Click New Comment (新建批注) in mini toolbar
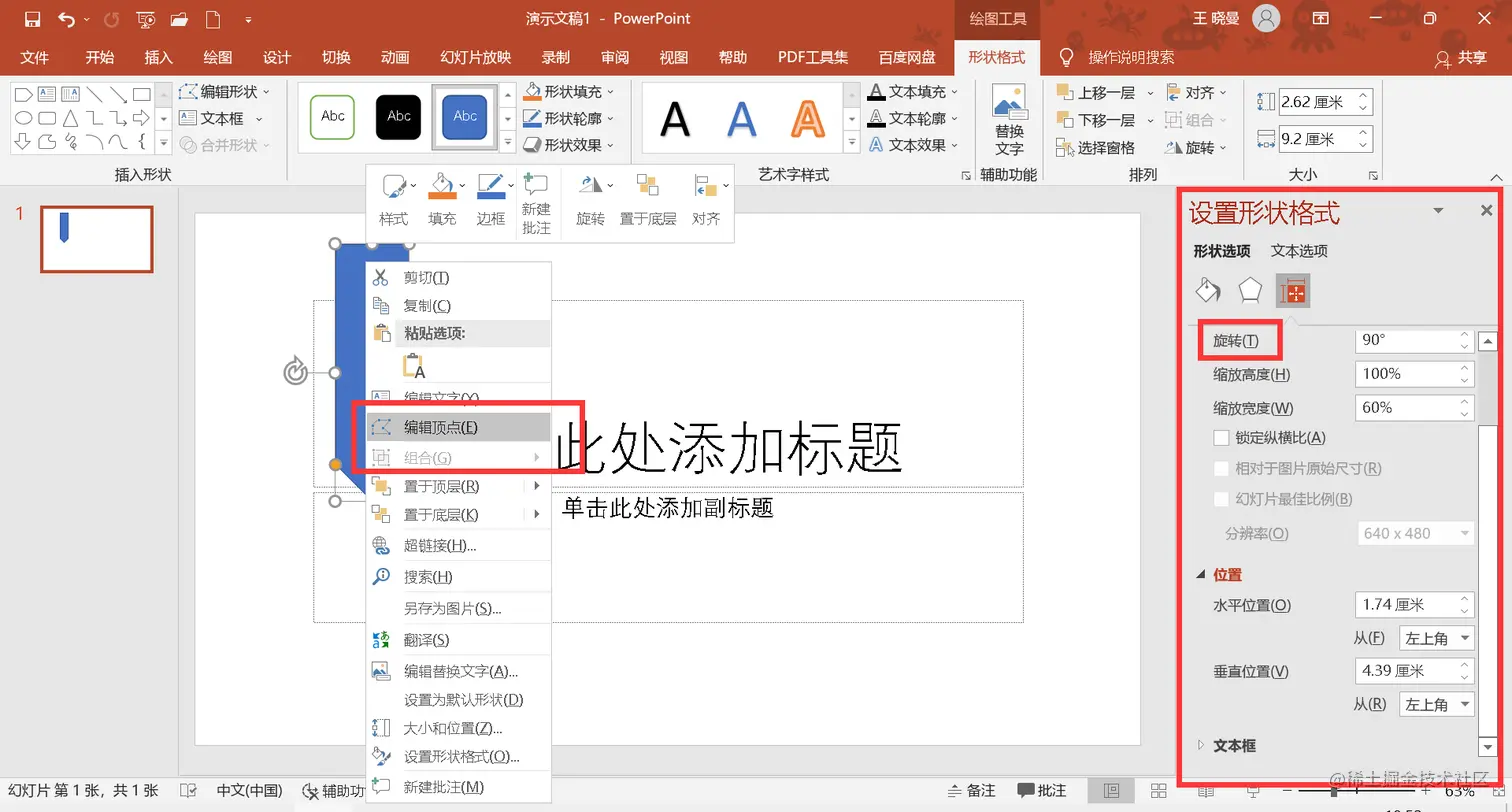 coord(536,204)
